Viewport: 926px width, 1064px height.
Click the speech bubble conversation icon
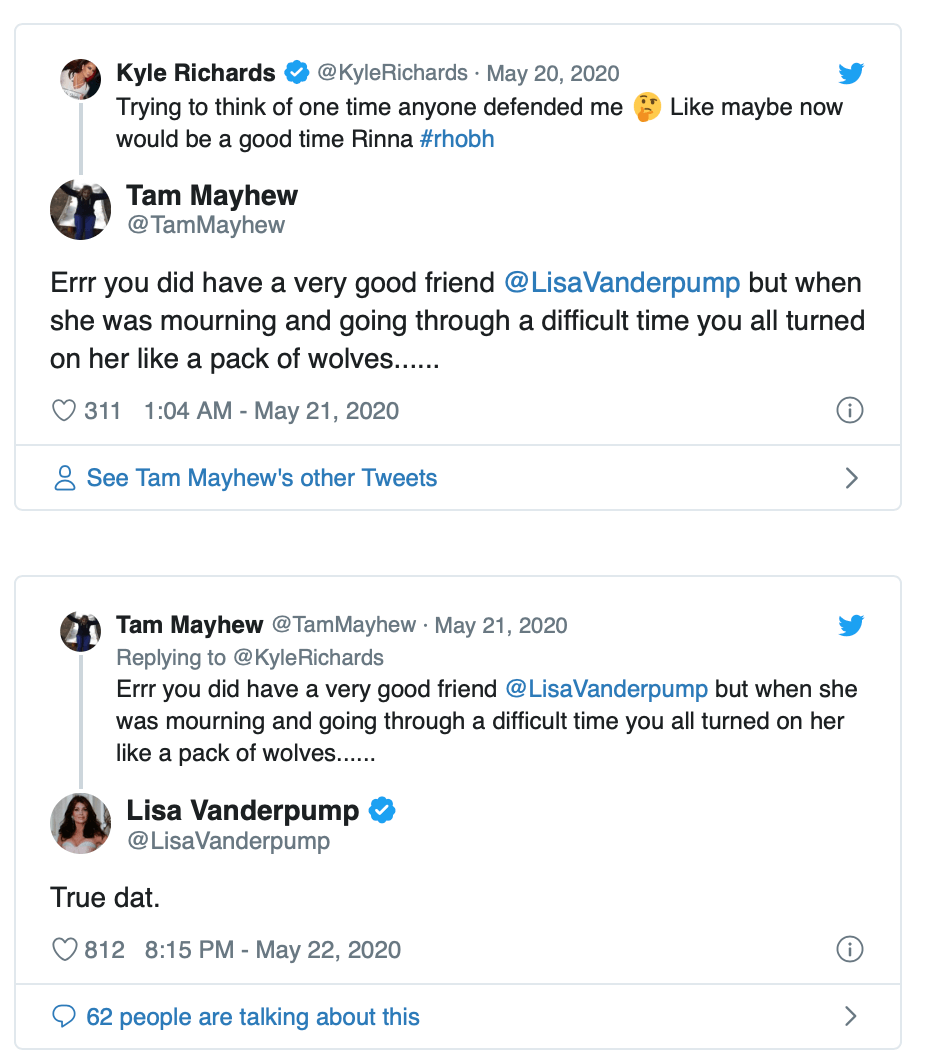pos(64,1017)
